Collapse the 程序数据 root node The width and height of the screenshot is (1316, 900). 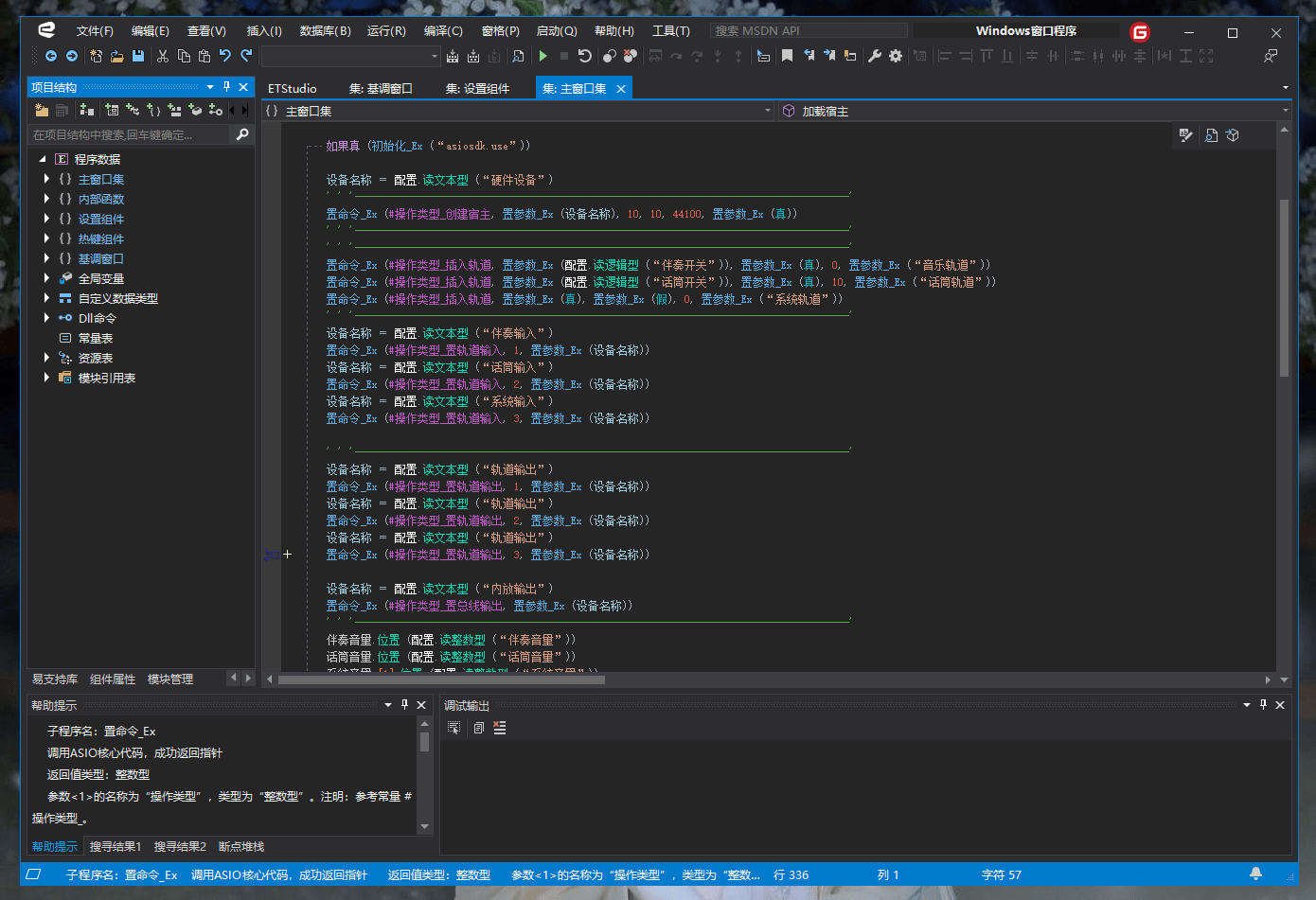point(43,159)
